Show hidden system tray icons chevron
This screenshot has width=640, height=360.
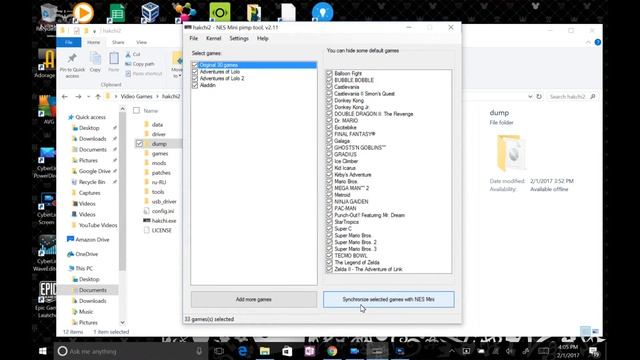[x=452, y=351]
